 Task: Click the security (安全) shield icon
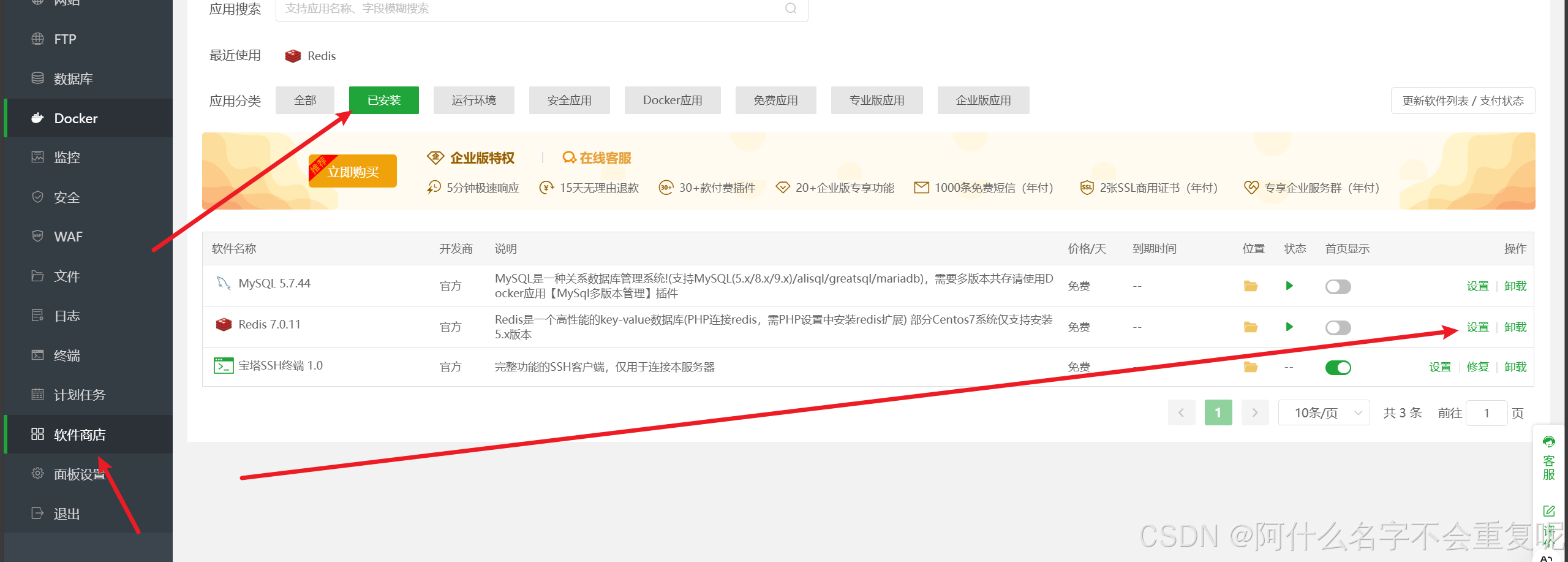[x=37, y=197]
